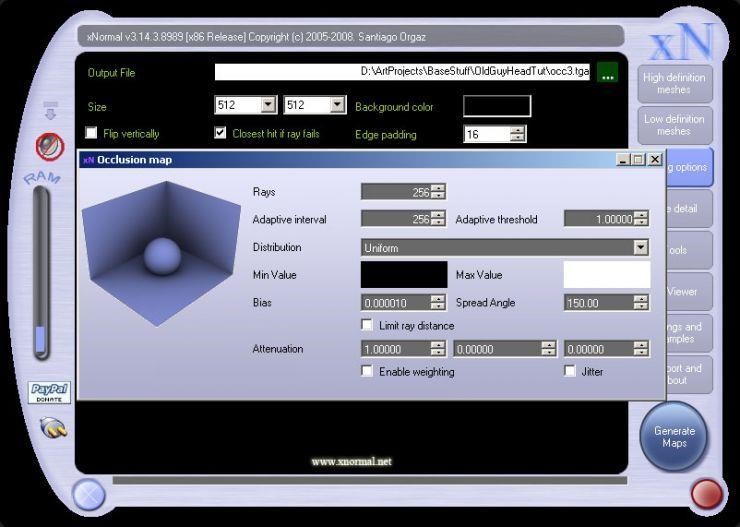Toggle Limit ray distance checkbox
The height and width of the screenshot is (527, 740).
[367, 325]
